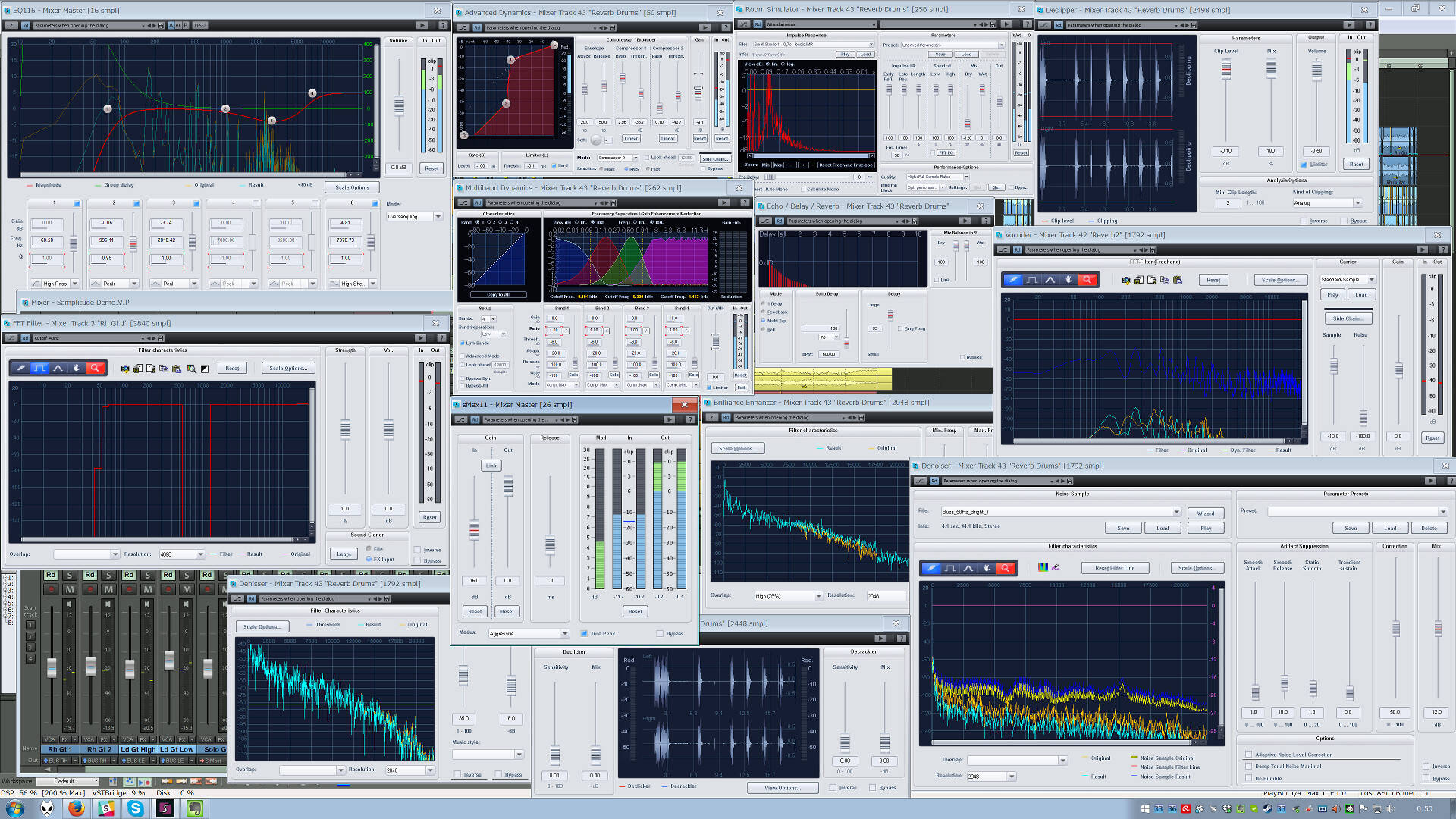This screenshot has width=1456, height=819.
Task: Click the Strength slider handle in FFT Filter
Action: coord(345,429)
